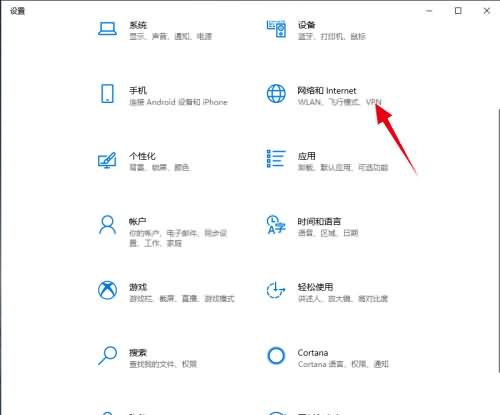Screen dimensions: 500x415
Task: Select the 搜索 category title
Action: 138,352
